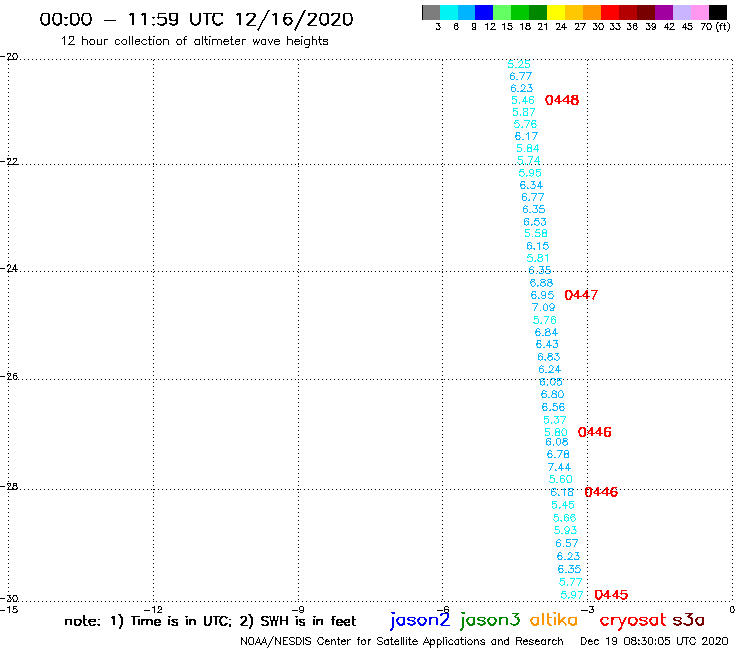Pick the yellow swatch in the color scale

click(556, 12)
